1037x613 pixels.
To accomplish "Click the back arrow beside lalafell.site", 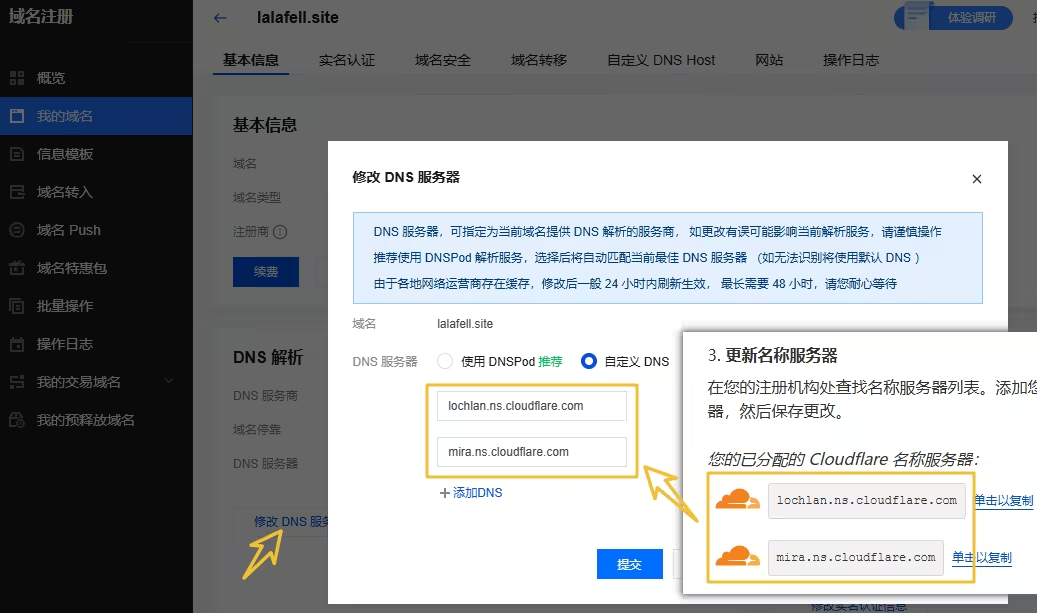I will pyautogui.click(x=220, y=17).
